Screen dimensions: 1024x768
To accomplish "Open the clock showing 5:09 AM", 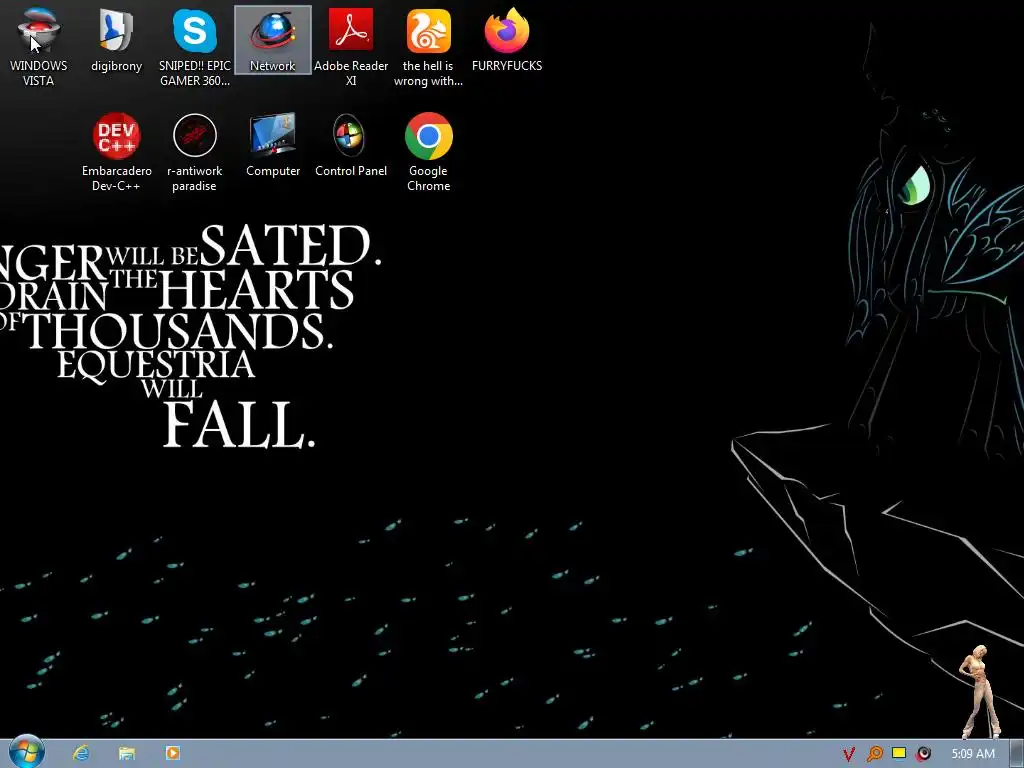I will click(972, 754).
